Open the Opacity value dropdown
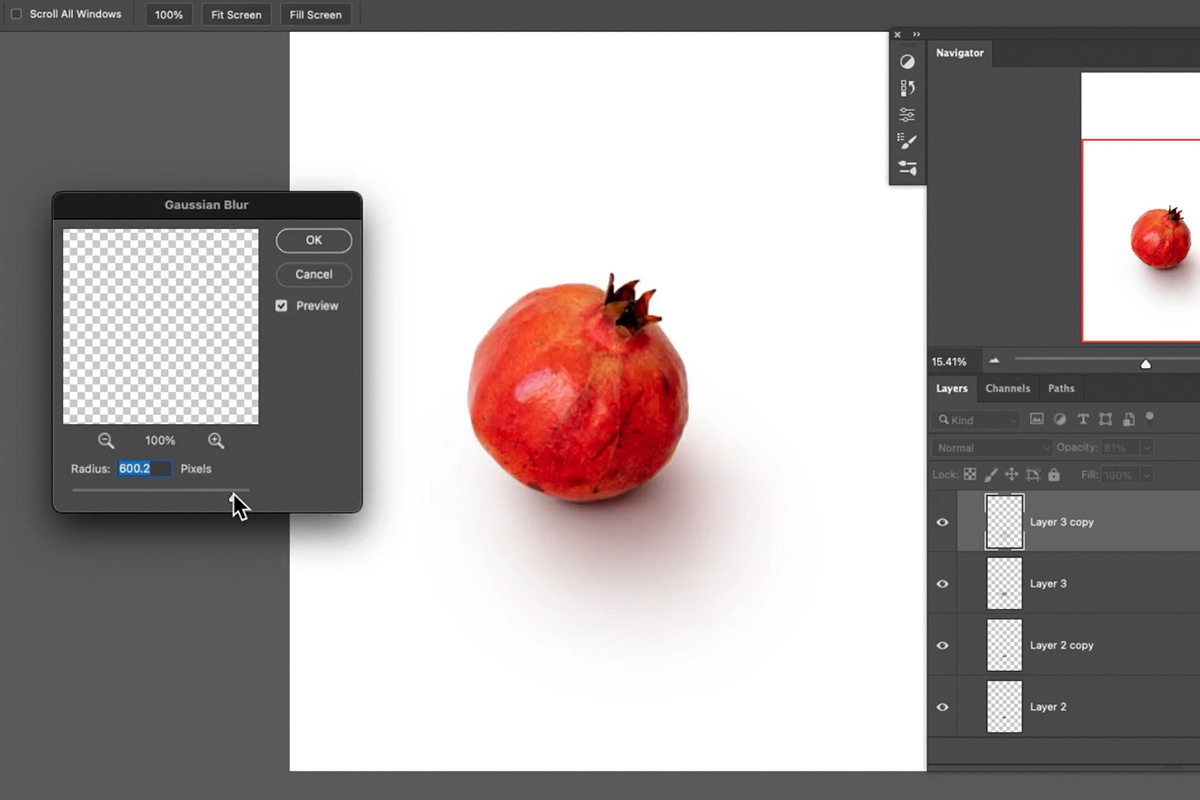The height and width of the screenshot is (800, 1200). [x=1143, y=447]
